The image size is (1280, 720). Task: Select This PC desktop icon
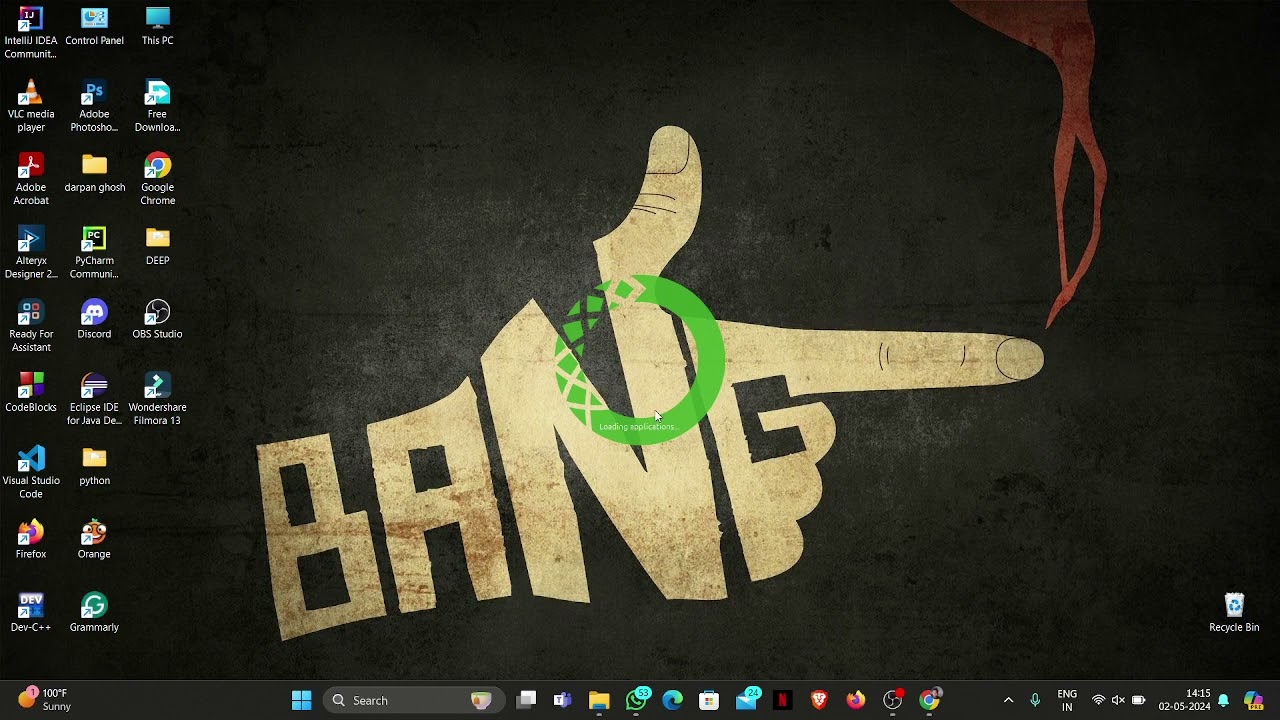[157, 27]
